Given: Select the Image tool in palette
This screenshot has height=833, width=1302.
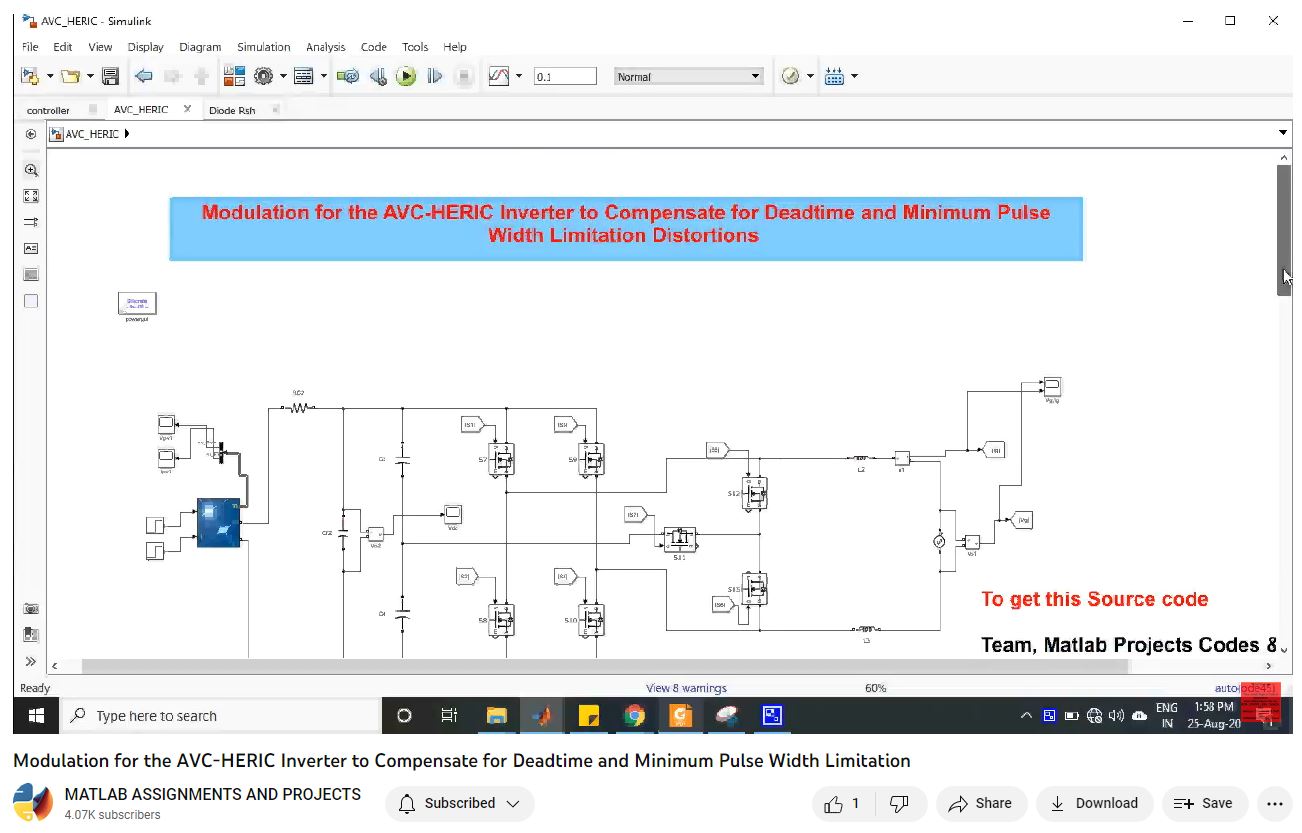Looking at the screenshot, I should tap(31, 274).
